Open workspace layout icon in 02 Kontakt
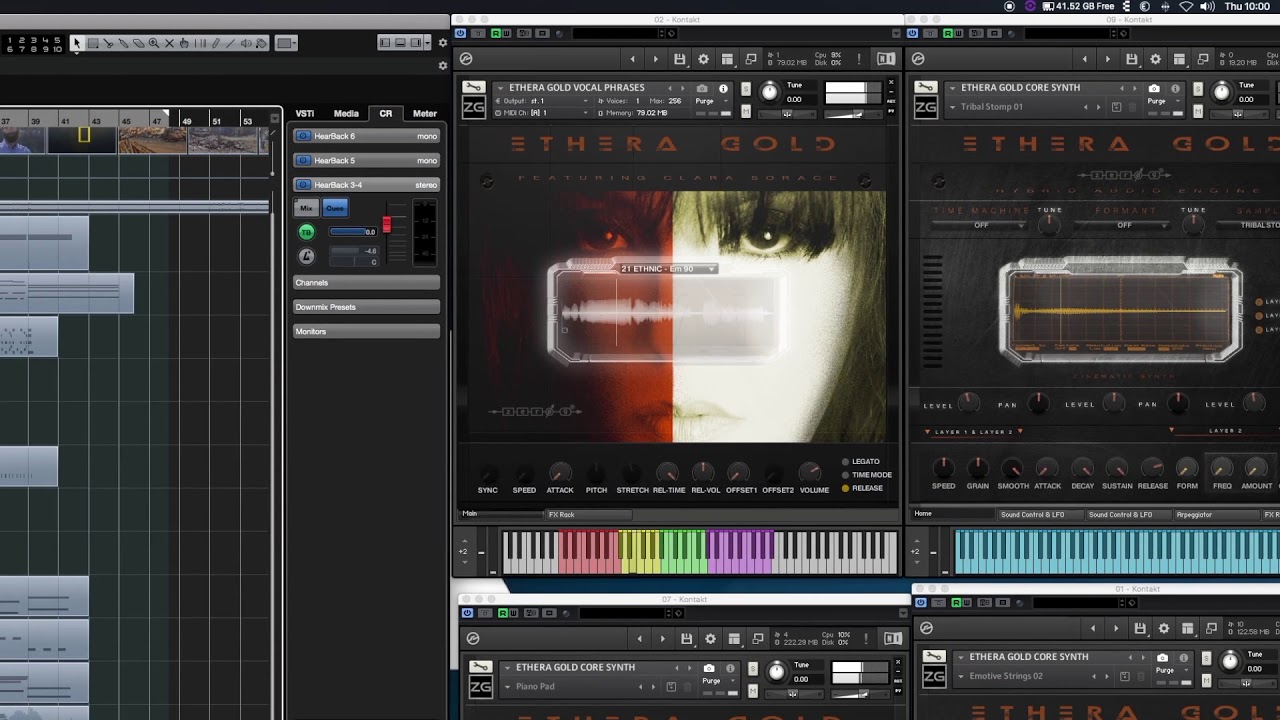The width and height of the screenshot is (1280, 720). (727, 59)
